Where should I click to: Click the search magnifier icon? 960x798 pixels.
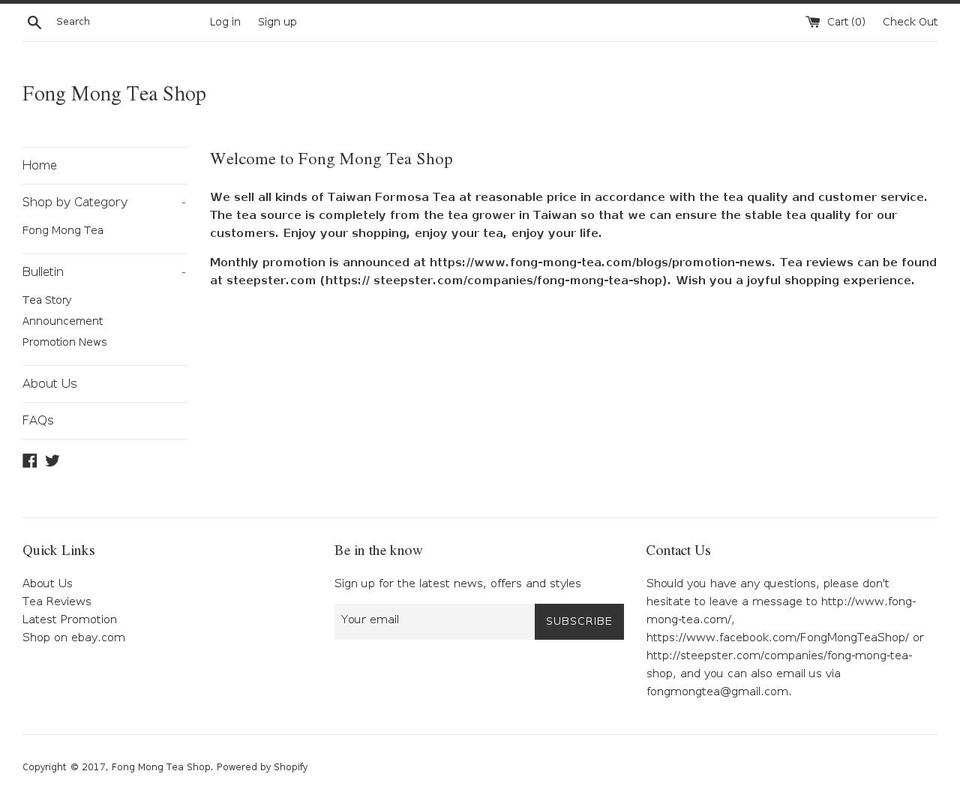pyautogui.click(x=33, y=21)
